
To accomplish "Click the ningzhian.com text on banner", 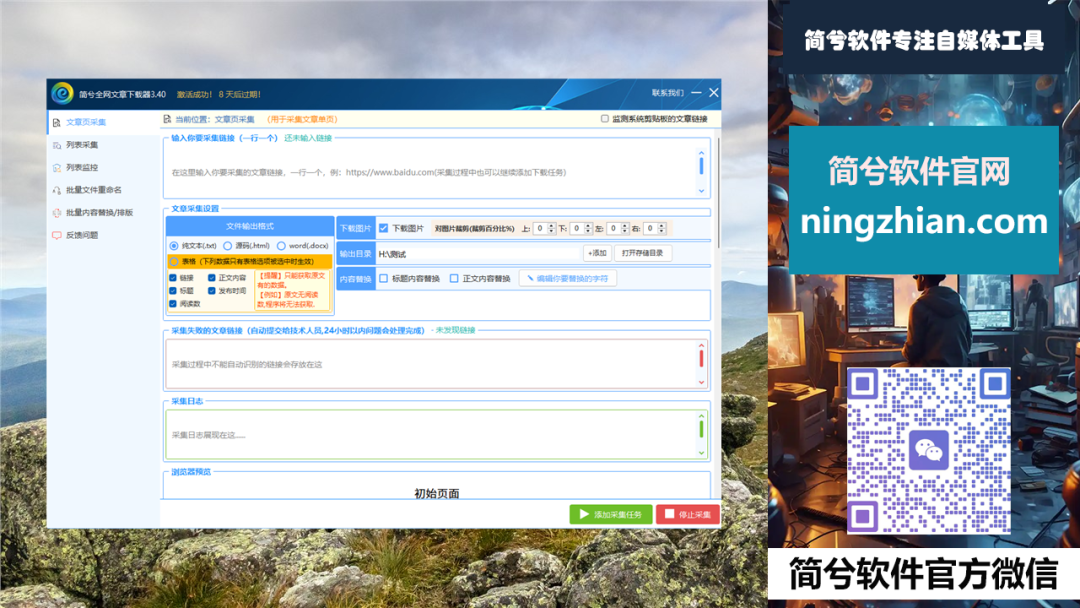I will pyautogui.click(x=924, y=222).
